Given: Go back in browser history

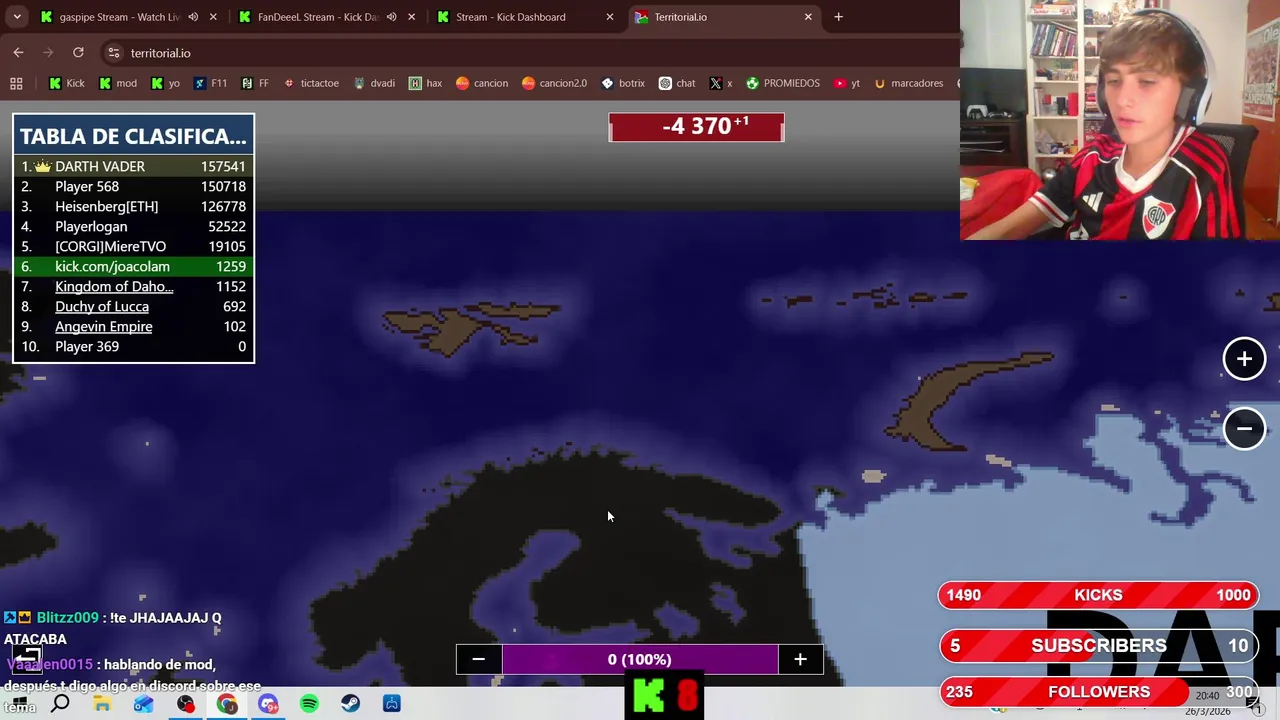Looking at the screenshot, I should tap(18, 53).
